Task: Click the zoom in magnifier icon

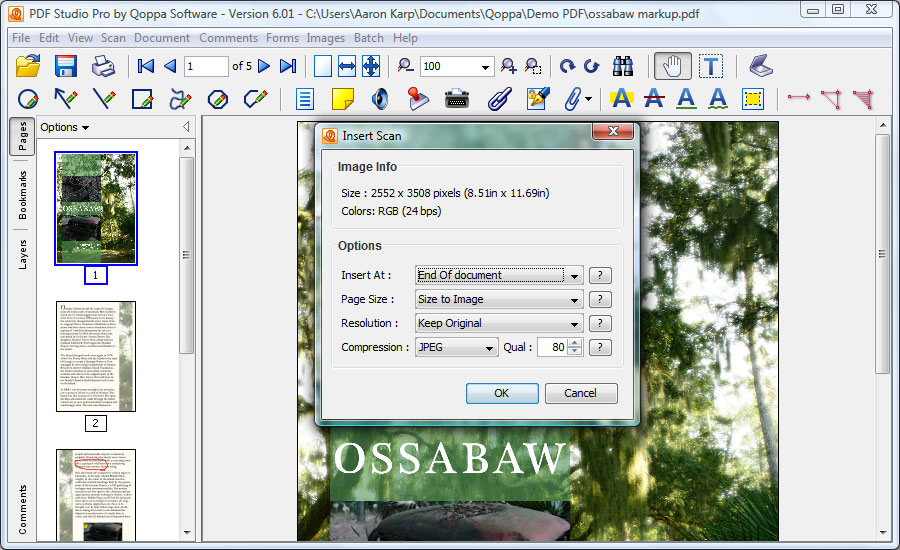Action: pos(508,66)
